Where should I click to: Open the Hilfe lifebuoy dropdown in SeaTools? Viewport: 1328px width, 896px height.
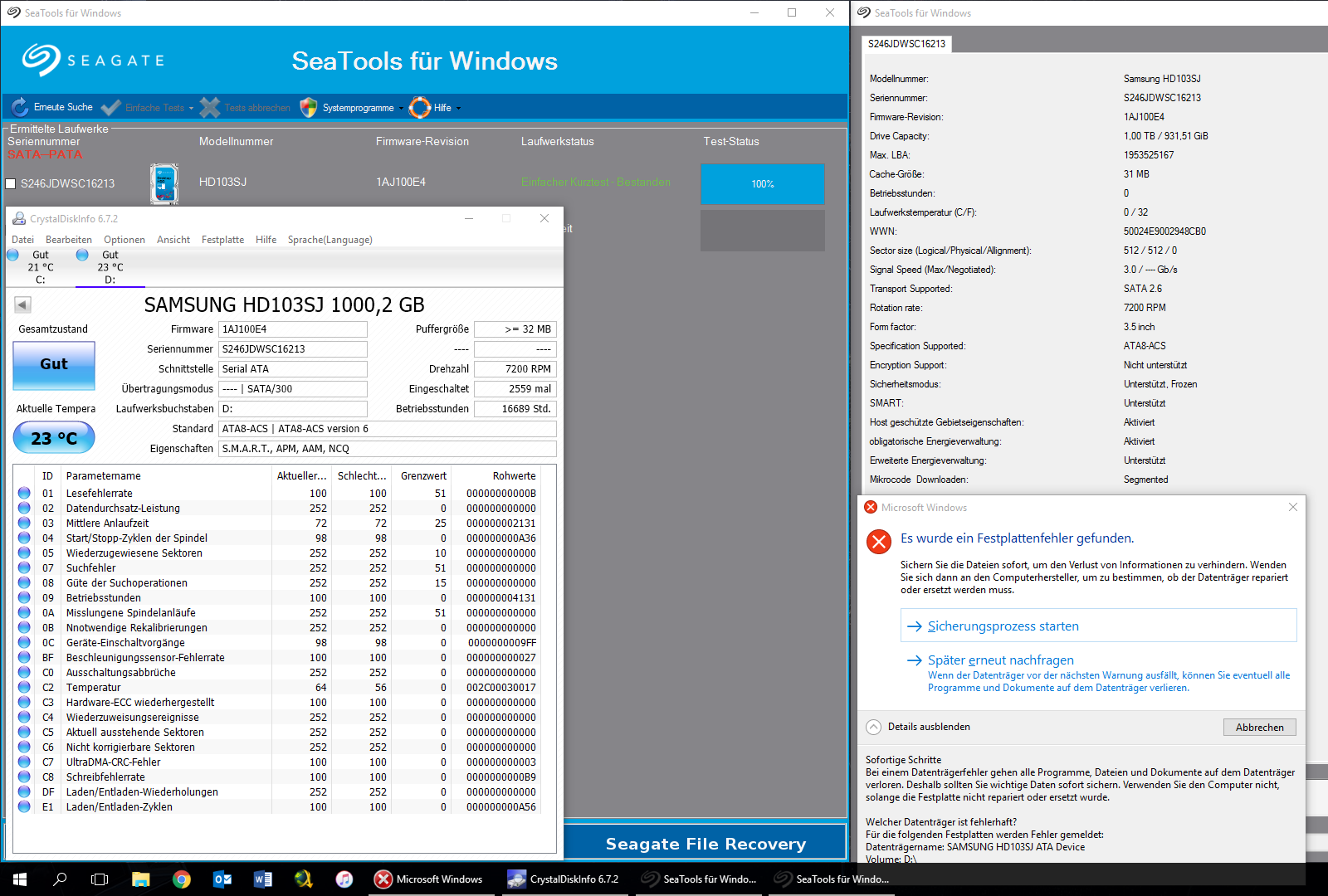click(435, 108)
